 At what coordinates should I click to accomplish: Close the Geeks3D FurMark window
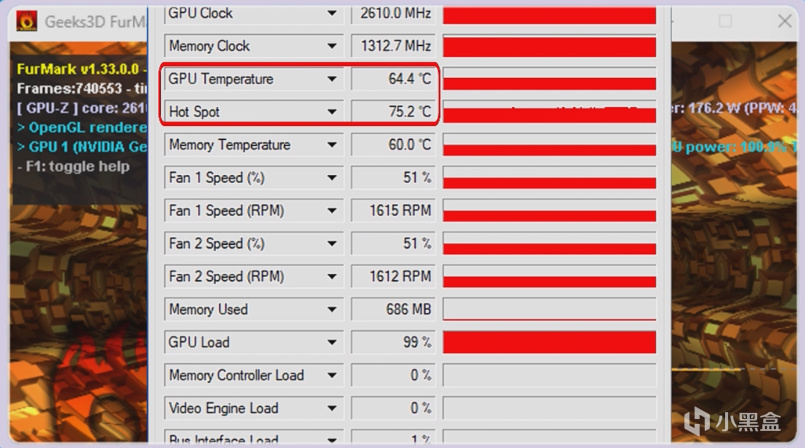784,21
